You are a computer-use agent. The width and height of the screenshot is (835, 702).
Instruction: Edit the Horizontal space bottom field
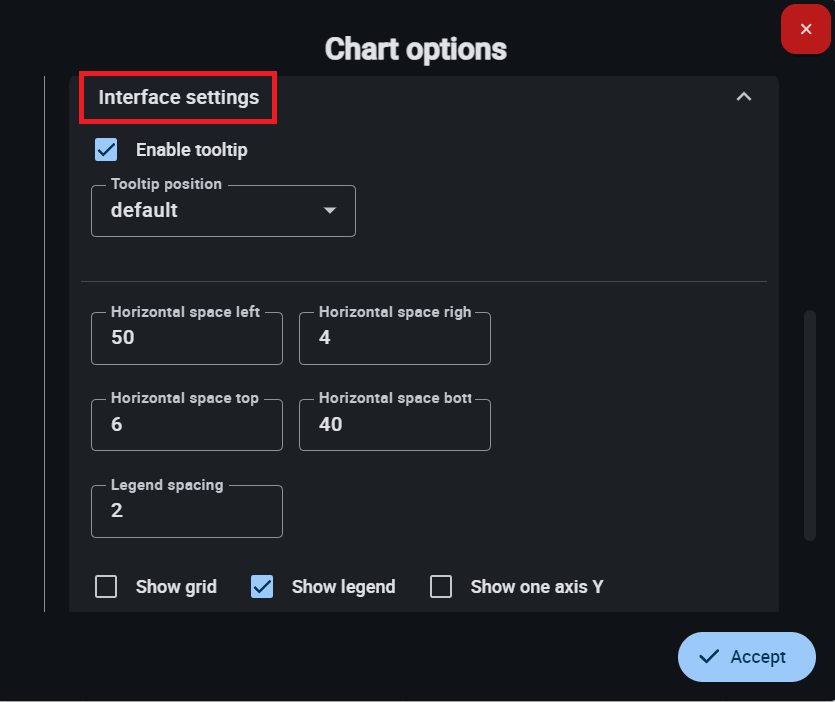[x=394, y=425]
